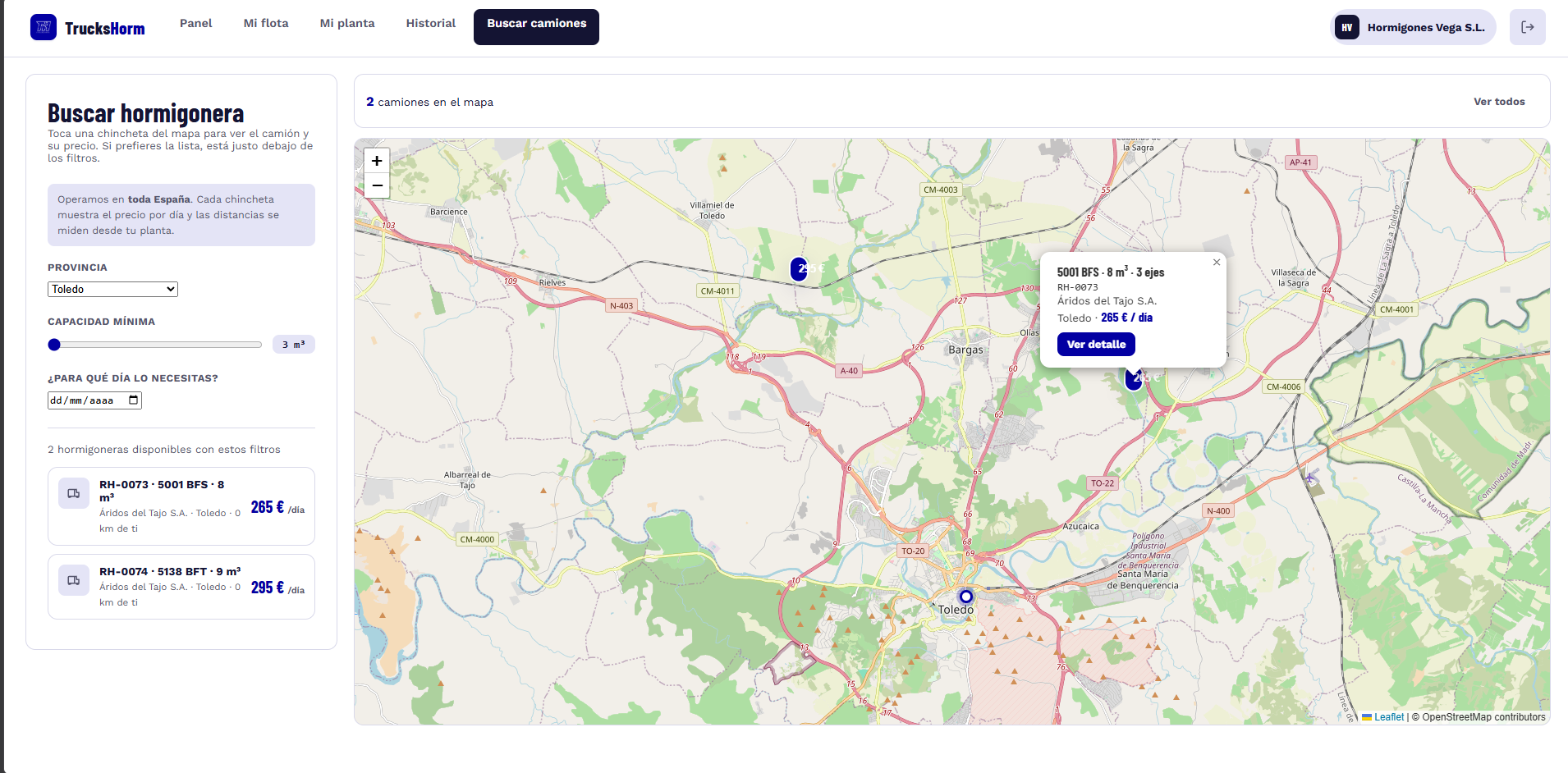Open the Provincia dropdown set to Toledo

click(112, 289)
